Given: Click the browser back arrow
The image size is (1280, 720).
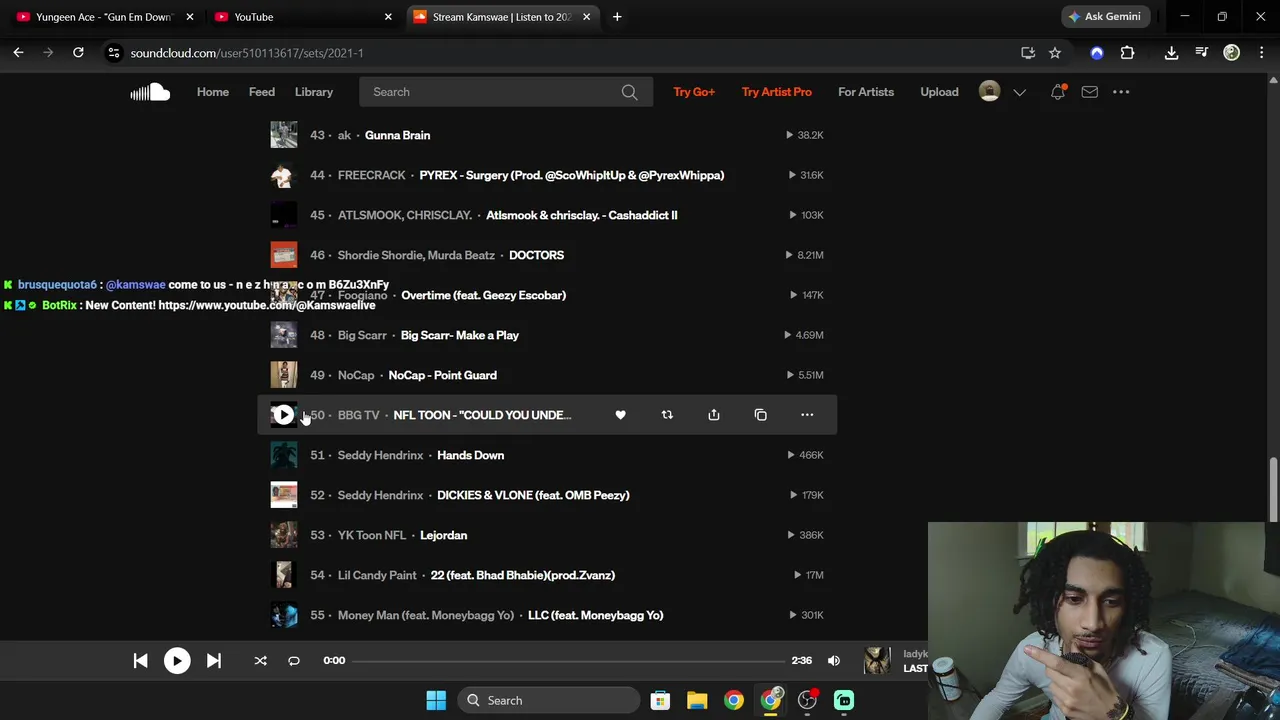Looking at the screenshot, I should pos(18,53).
